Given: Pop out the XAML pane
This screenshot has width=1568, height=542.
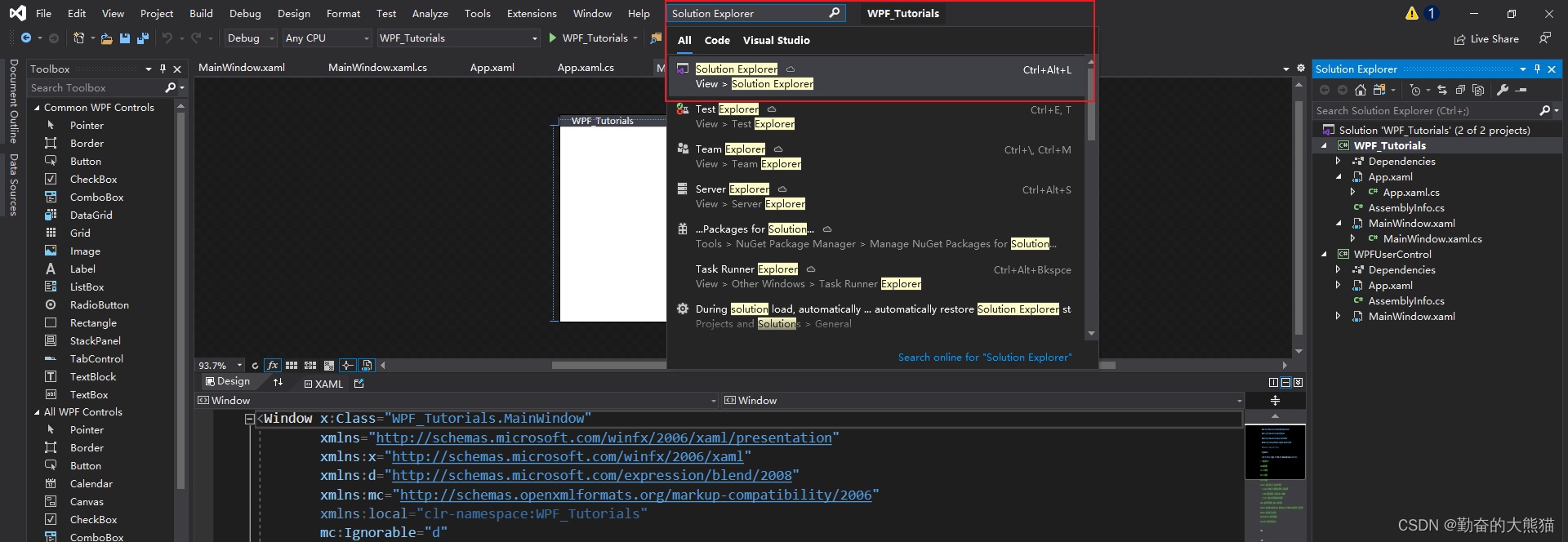Looking at the screenshot, I should click(359, 384).
